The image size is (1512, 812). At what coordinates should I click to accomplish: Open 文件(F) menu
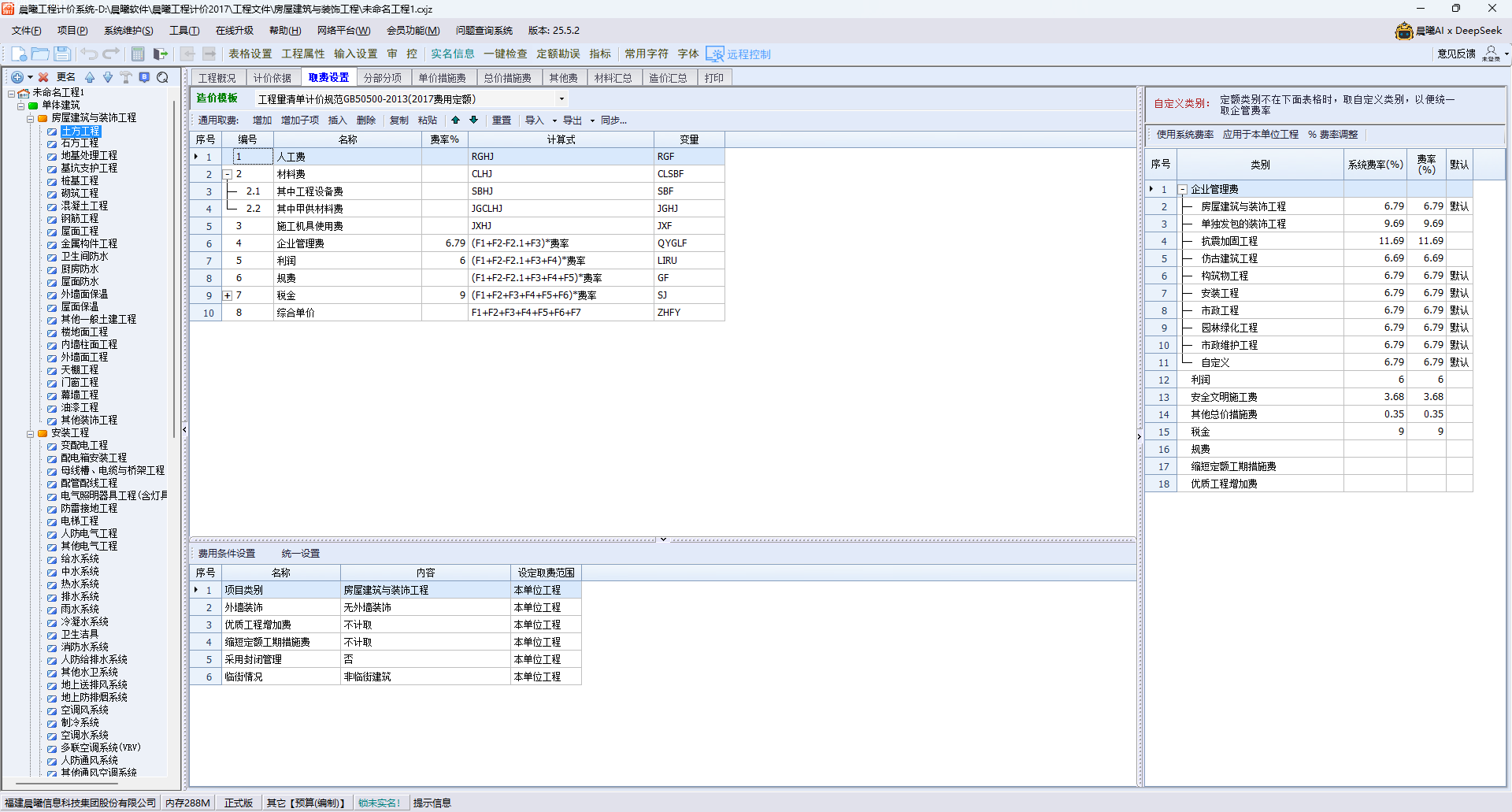point(26,31)
